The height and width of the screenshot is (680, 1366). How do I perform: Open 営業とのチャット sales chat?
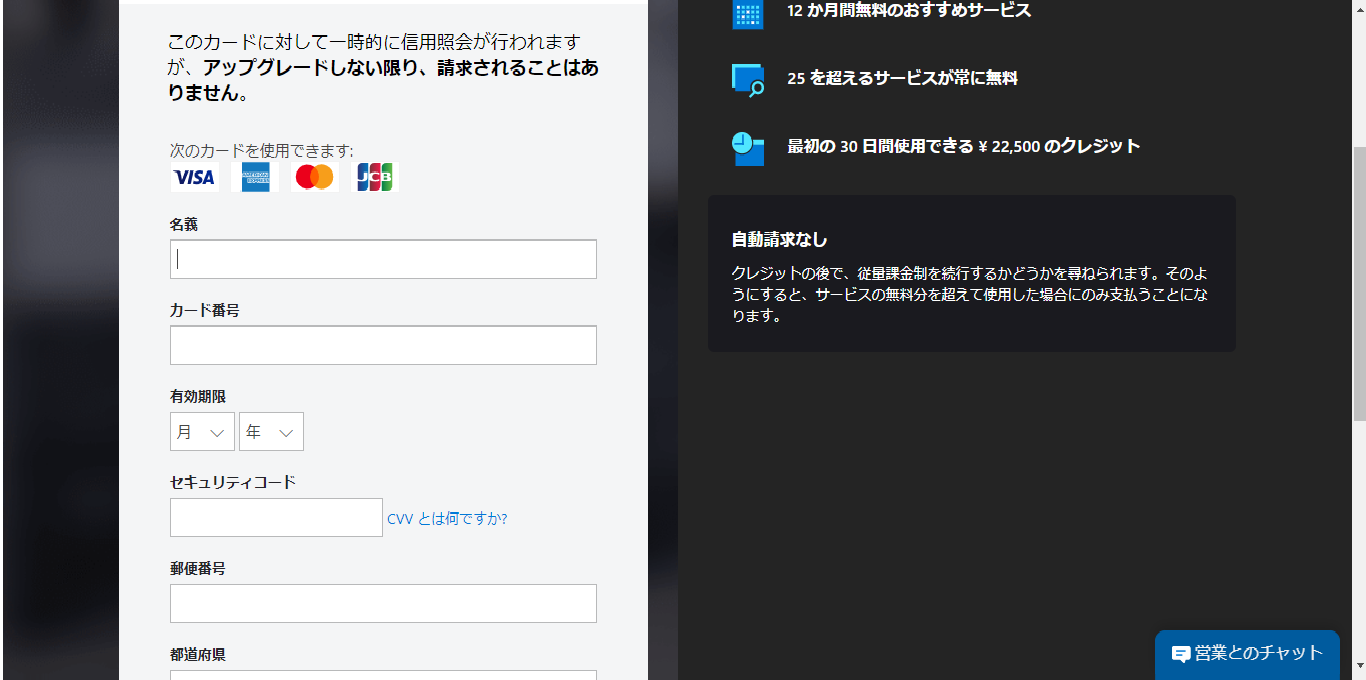pyautogui.click(x=1247, y=654)
